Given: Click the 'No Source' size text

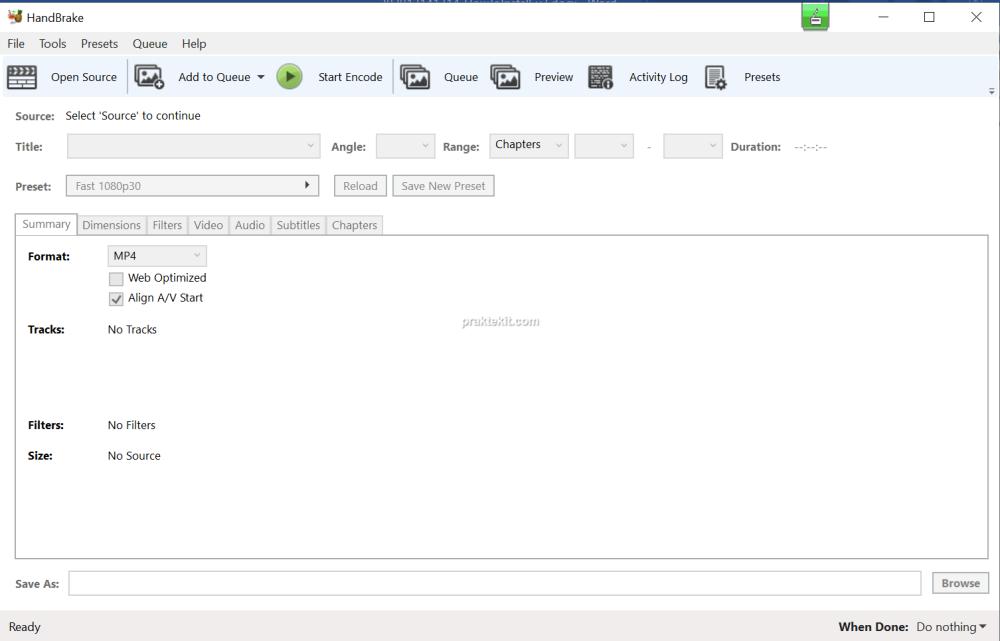Looking at the screenshot, I should [134, 456].
